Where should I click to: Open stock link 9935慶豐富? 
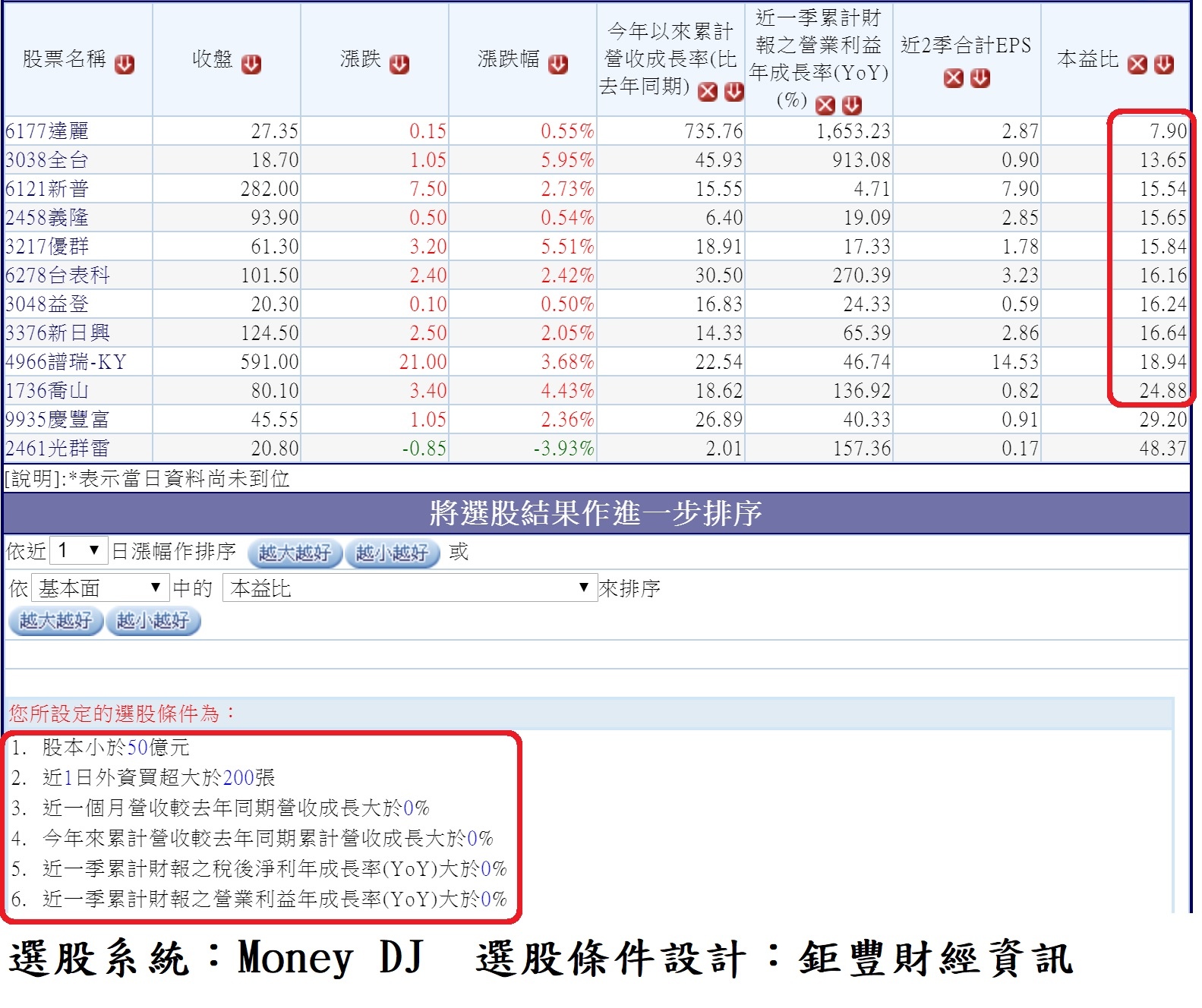pos(58,420)
